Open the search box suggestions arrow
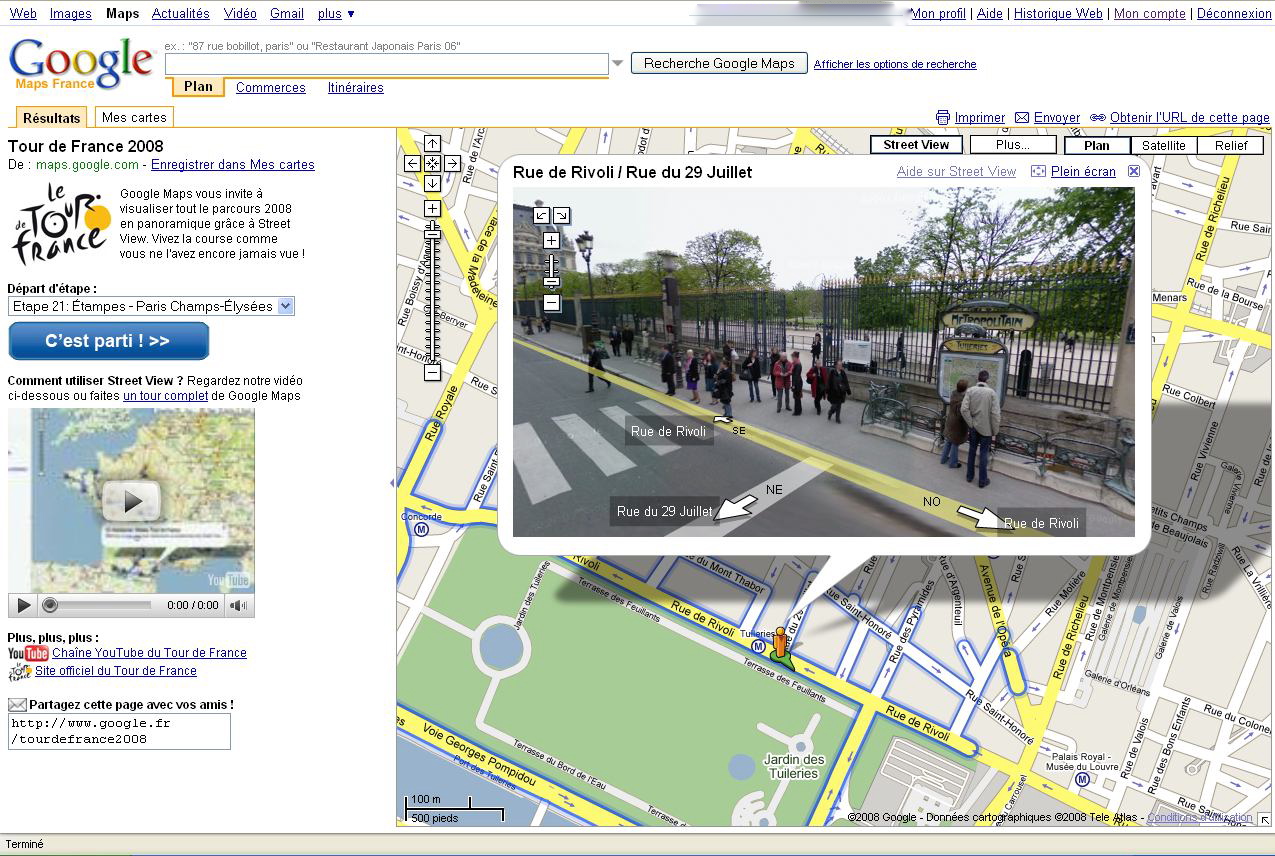Image resolution: width=1275 pixels, height=856 pixels. (617, 64)
